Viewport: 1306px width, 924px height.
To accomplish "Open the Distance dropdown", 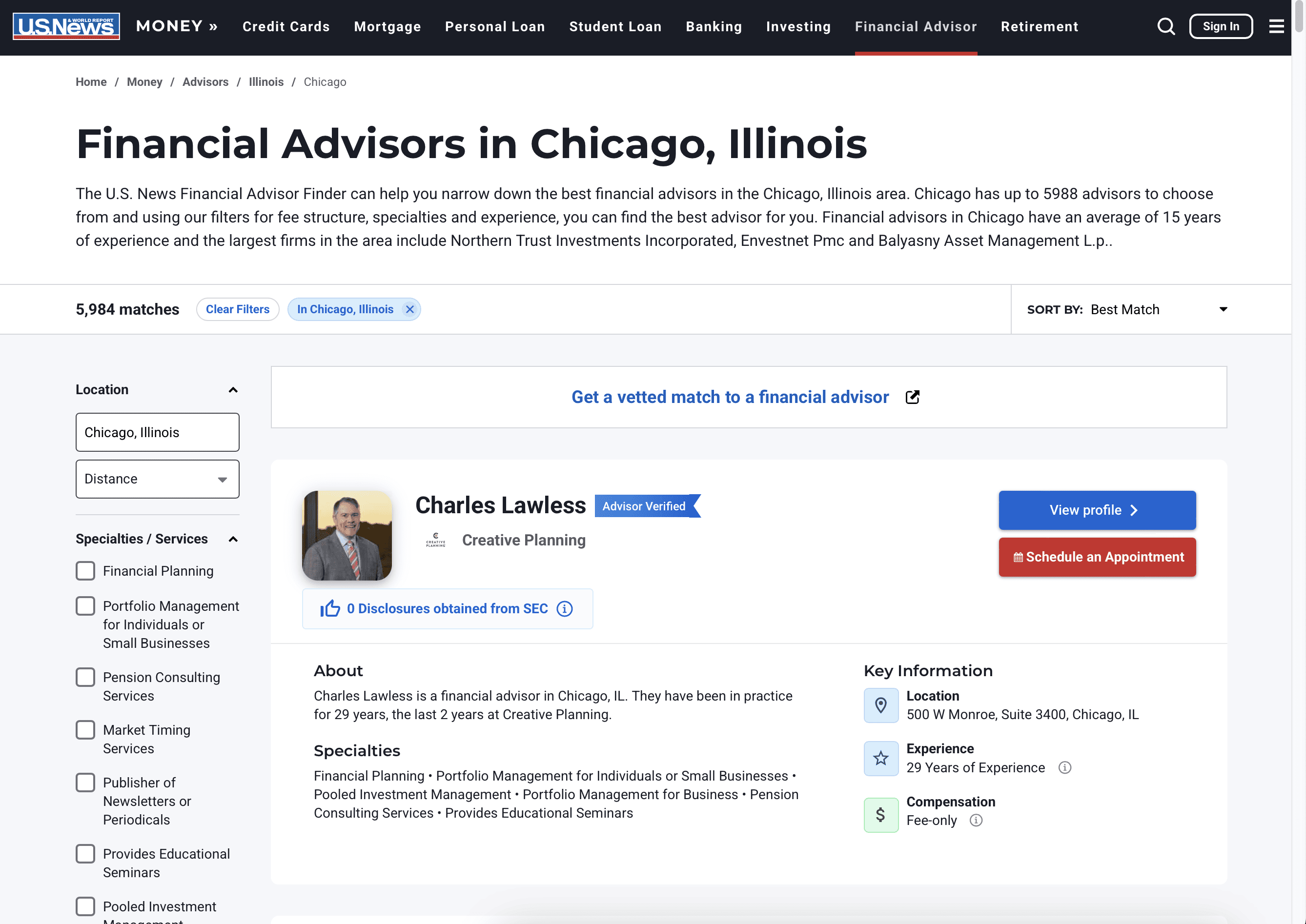I will pos(157,479).
